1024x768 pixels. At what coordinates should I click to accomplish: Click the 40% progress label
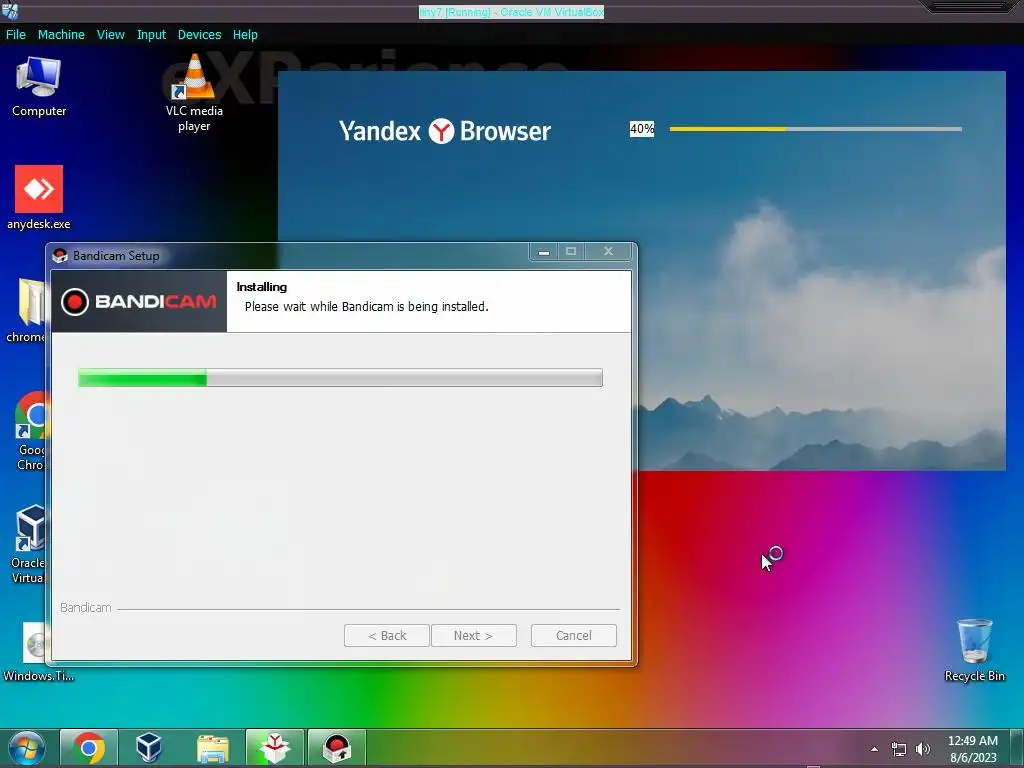tap(642, 129)
